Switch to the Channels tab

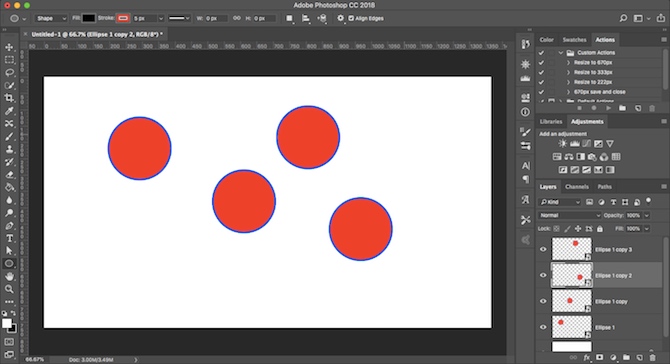[x=576, y=187]
